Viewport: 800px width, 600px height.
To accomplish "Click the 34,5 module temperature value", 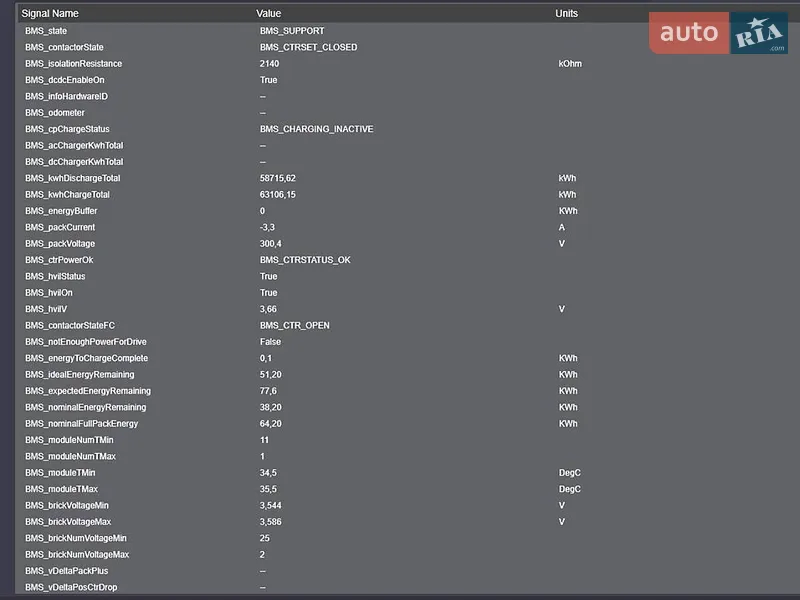I will point(268,472).
